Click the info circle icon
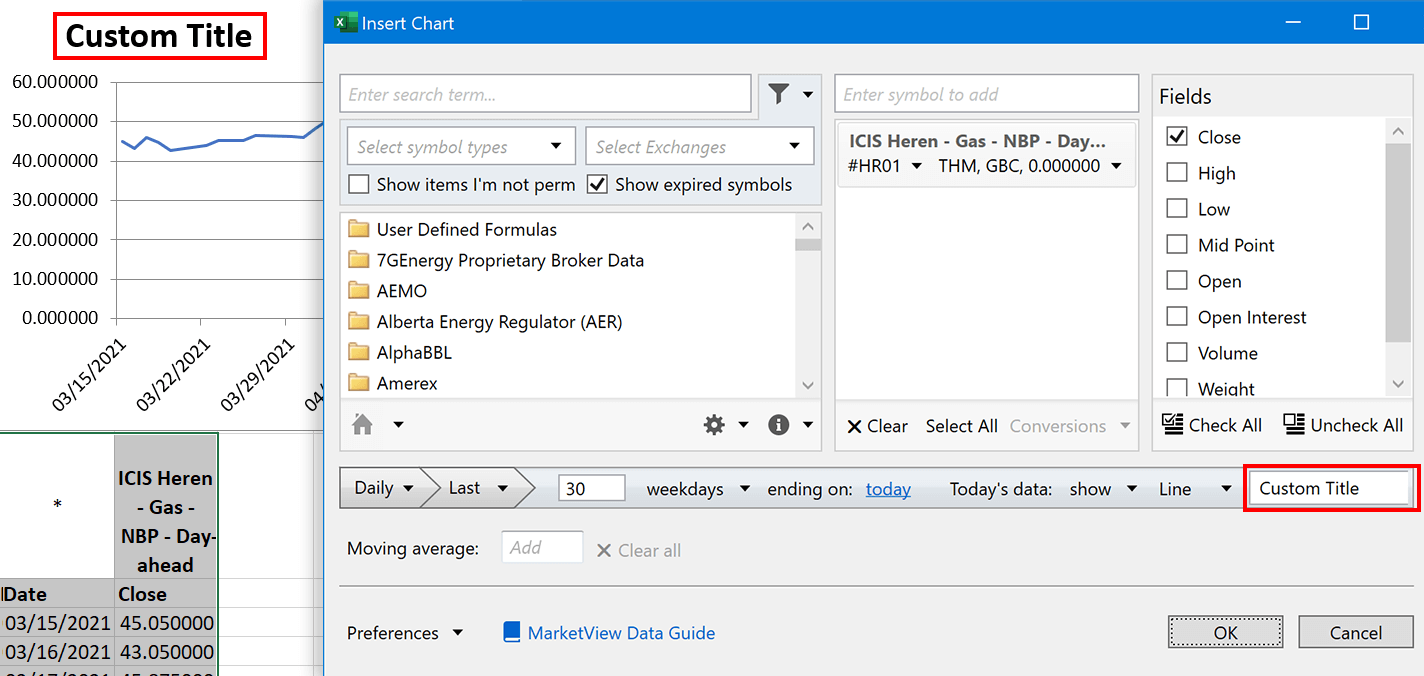 pyautogui.click(x=779, y=425)
